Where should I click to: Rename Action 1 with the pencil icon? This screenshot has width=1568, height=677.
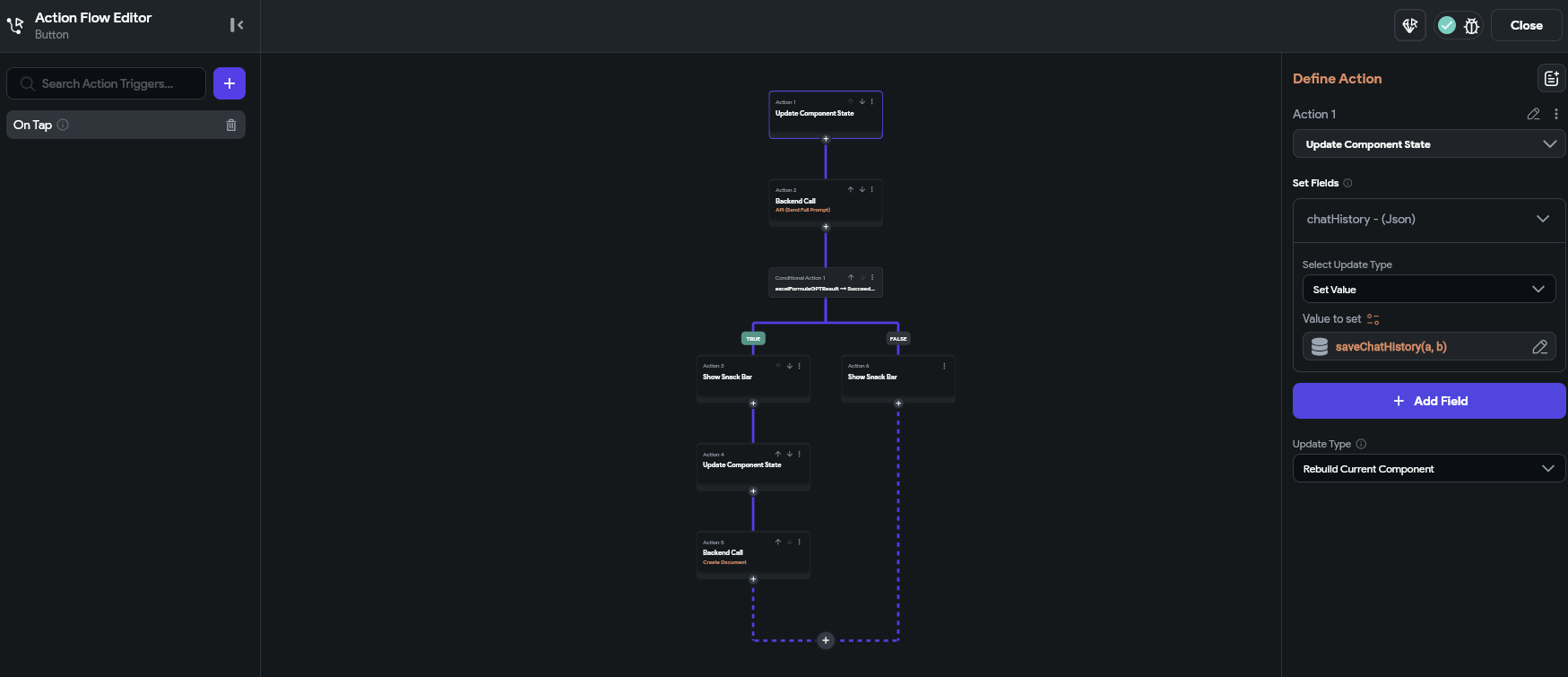click(1533, 114)
